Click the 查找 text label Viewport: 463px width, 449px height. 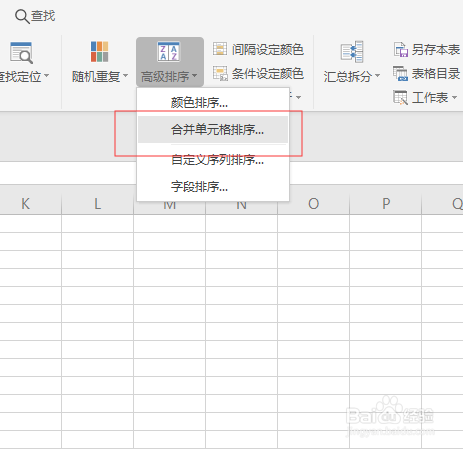[x=43, y=16]
